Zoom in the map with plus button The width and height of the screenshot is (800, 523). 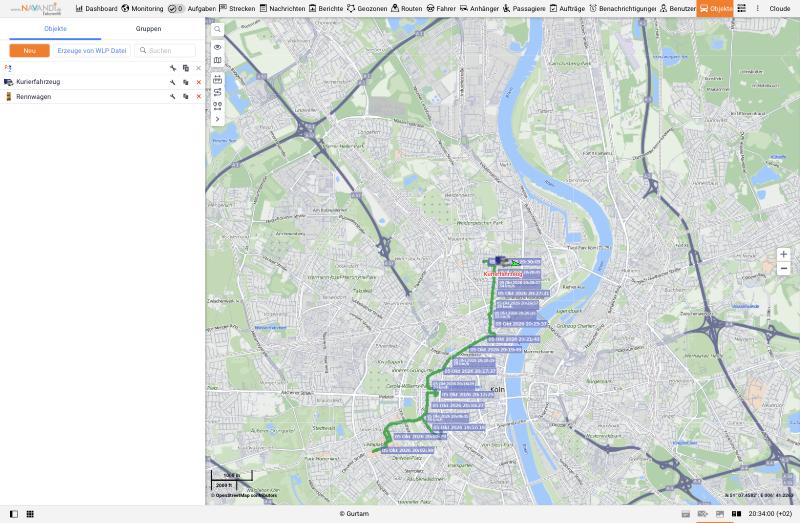783,254
